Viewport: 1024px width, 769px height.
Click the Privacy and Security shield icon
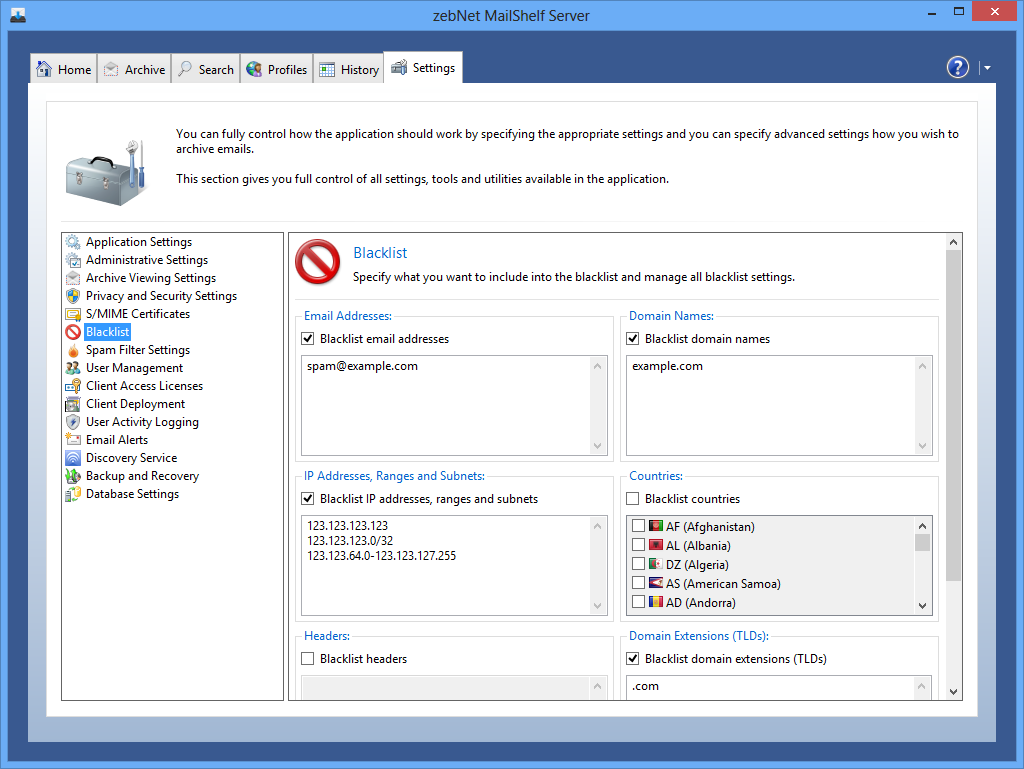point(73,296)
